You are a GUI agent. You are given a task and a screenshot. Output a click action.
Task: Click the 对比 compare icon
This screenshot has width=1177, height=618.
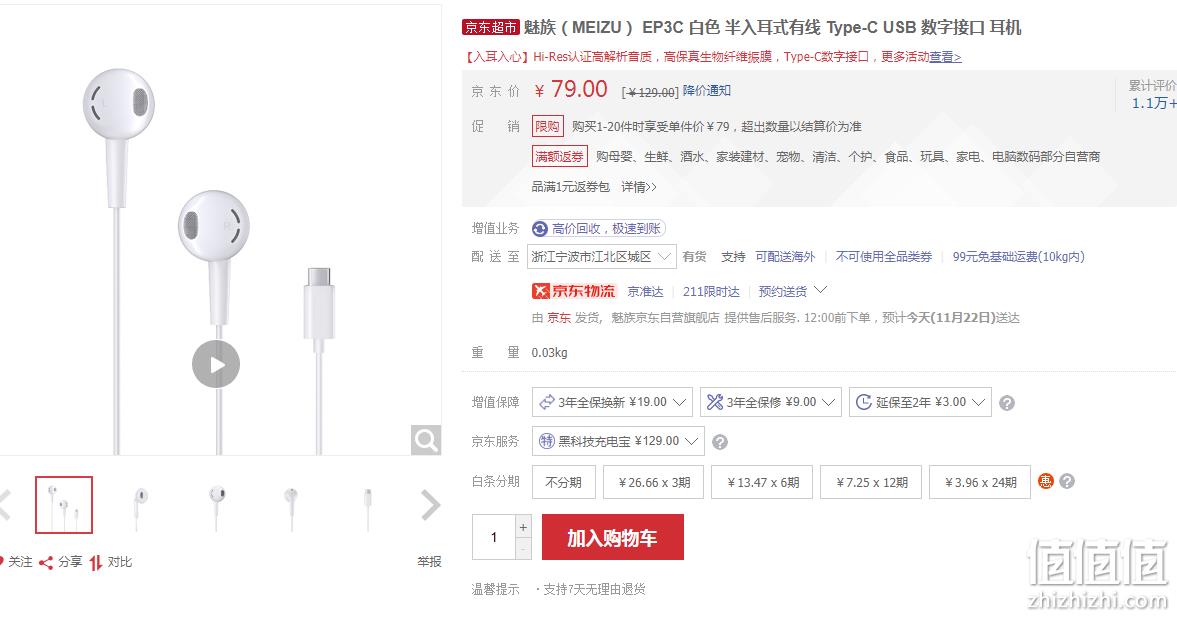coord(95,562)
